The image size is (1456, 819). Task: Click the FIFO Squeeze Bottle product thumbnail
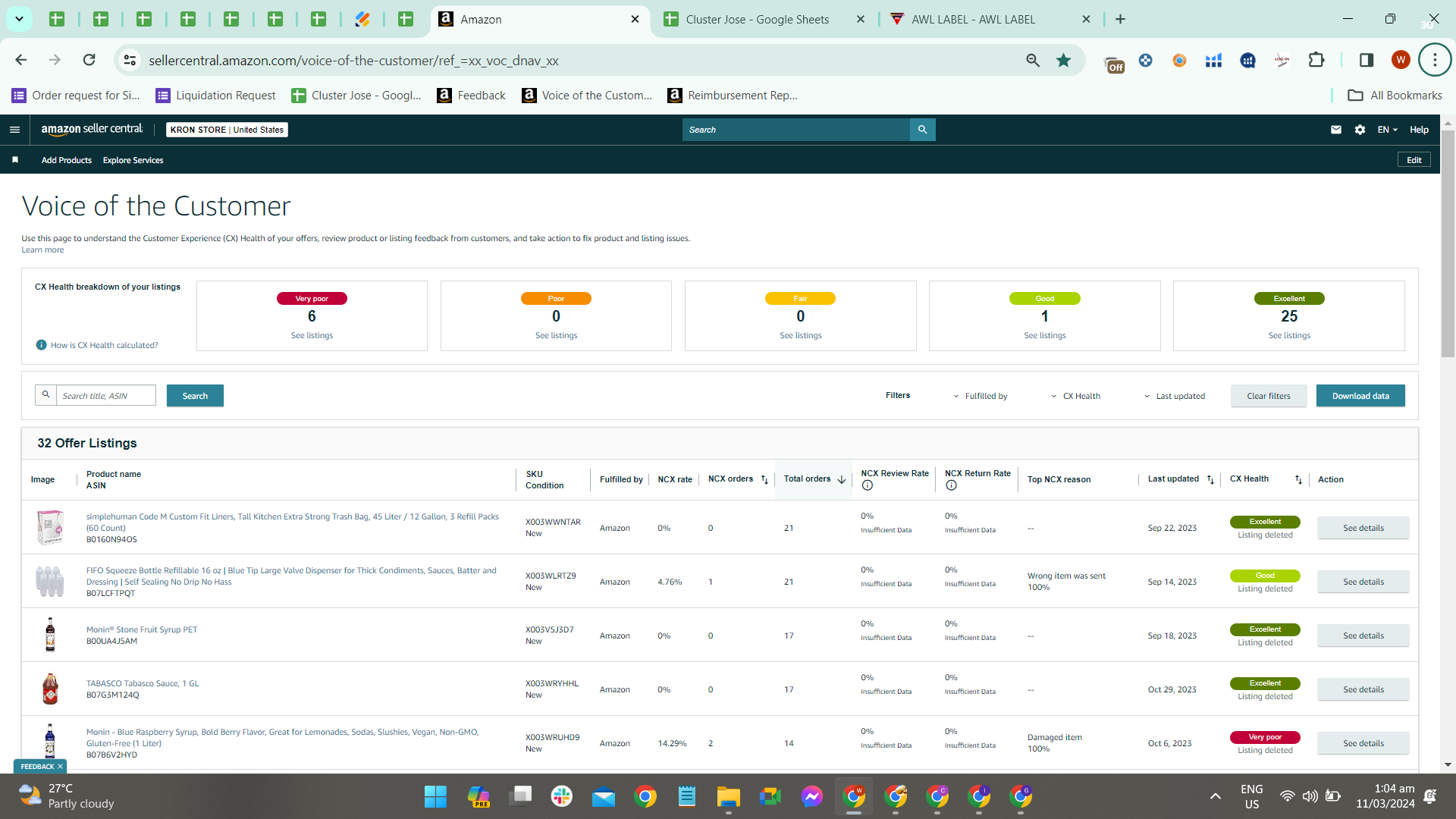pos(50,582)
